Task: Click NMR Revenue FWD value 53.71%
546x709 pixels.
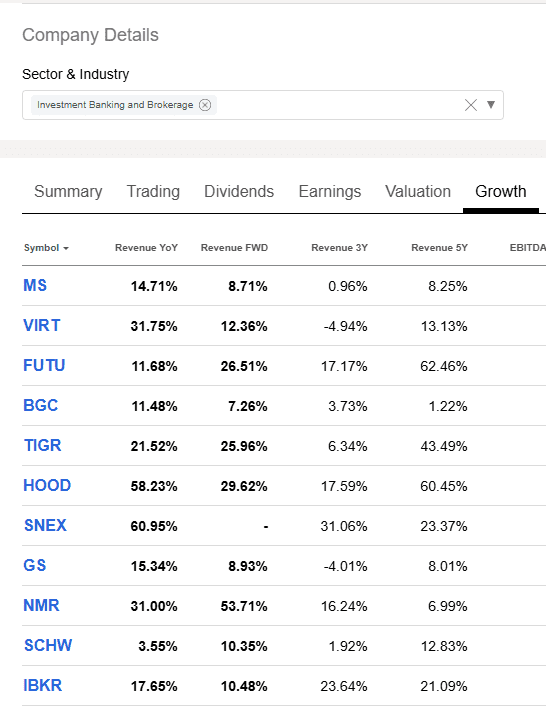Action: click(x=244, y=606)
